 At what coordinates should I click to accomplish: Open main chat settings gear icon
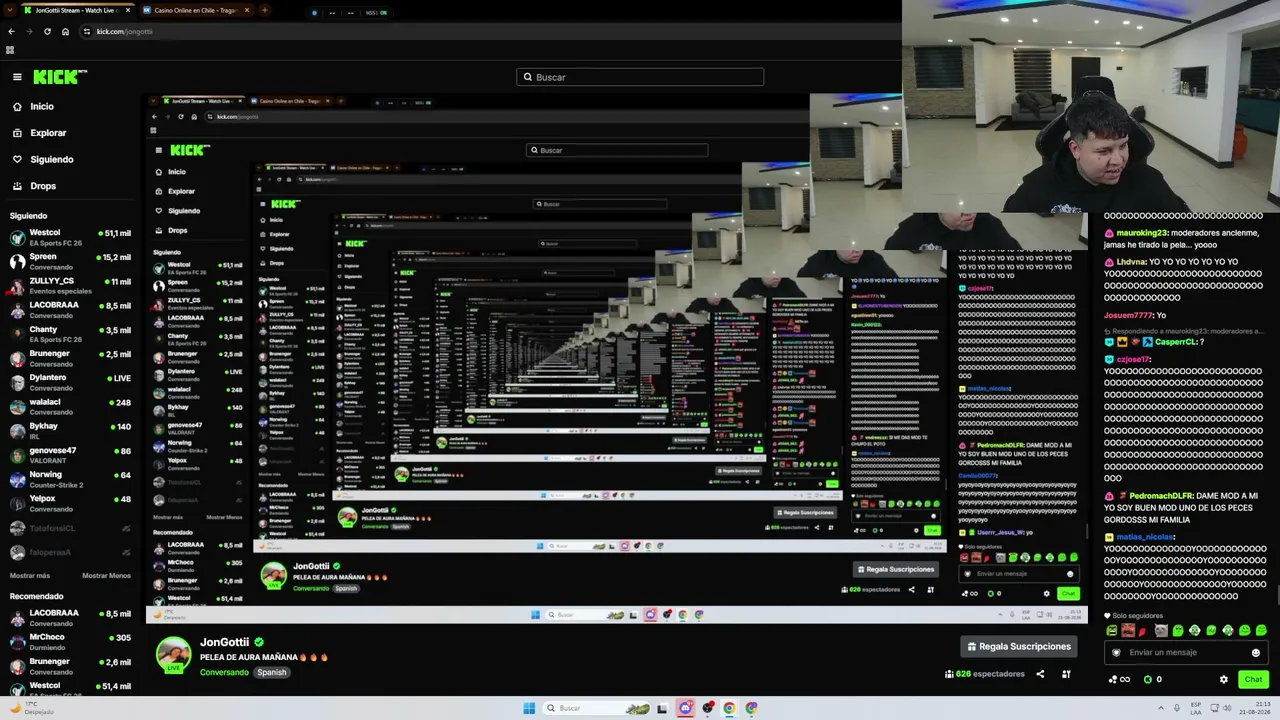tap(1223, 680)
